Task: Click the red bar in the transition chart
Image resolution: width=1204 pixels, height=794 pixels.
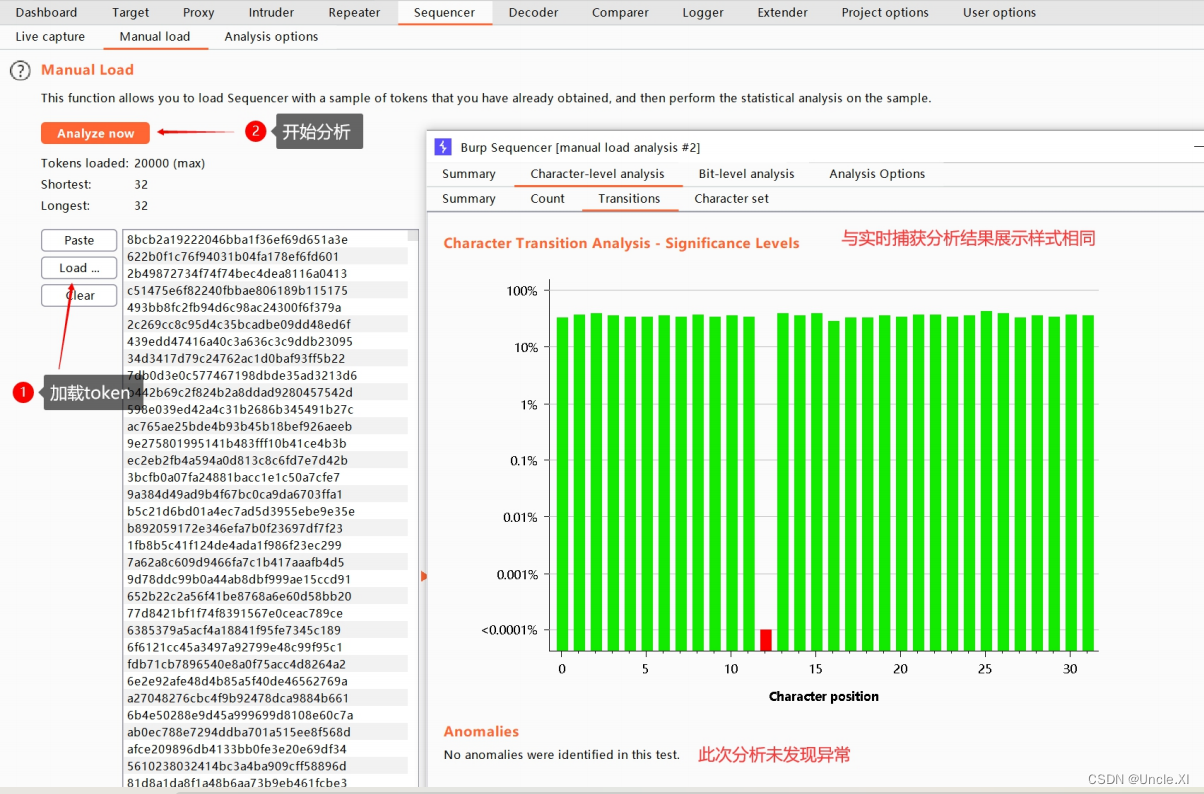Action: (x=765, y=638)
